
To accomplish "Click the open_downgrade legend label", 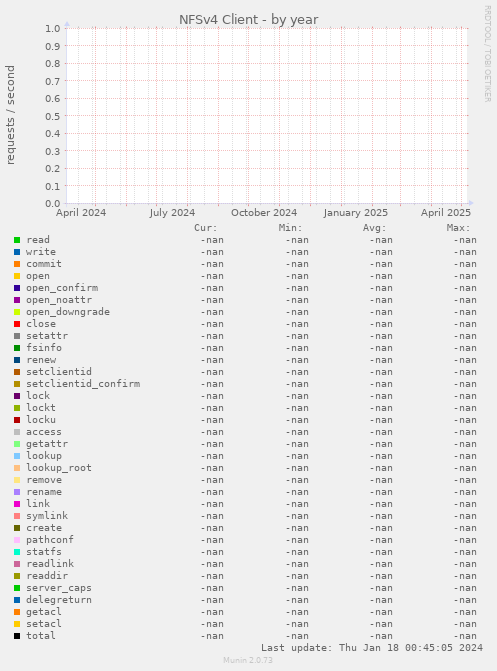I will pos(68,312).
